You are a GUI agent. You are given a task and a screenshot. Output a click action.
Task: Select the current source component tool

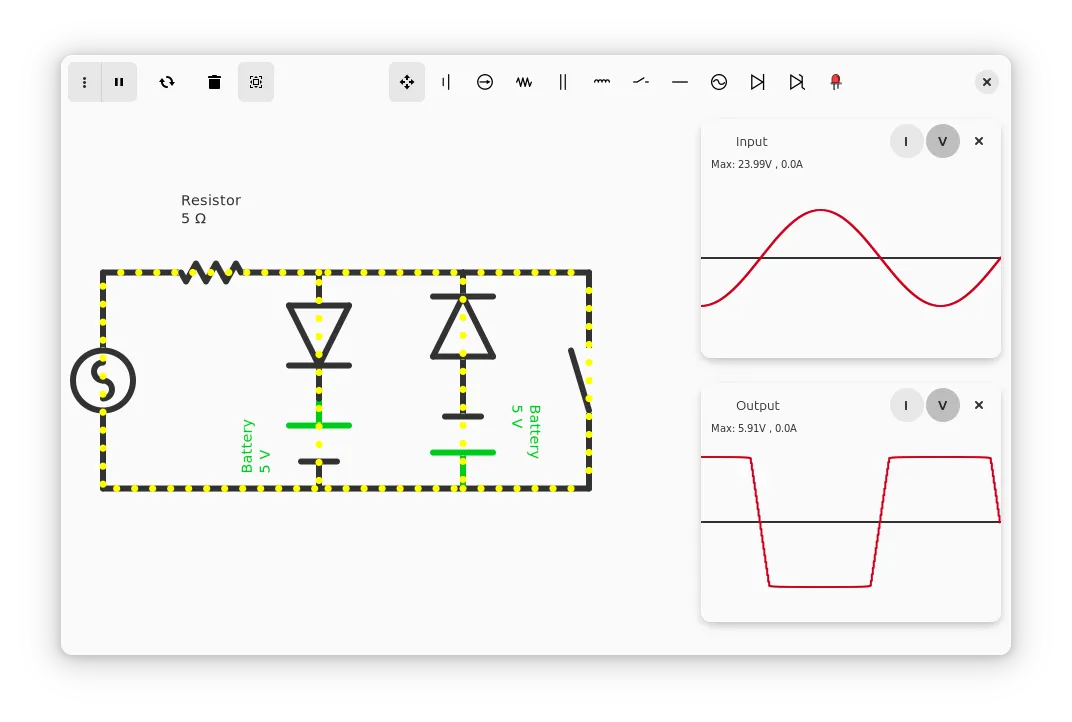(x=485, y=82)
